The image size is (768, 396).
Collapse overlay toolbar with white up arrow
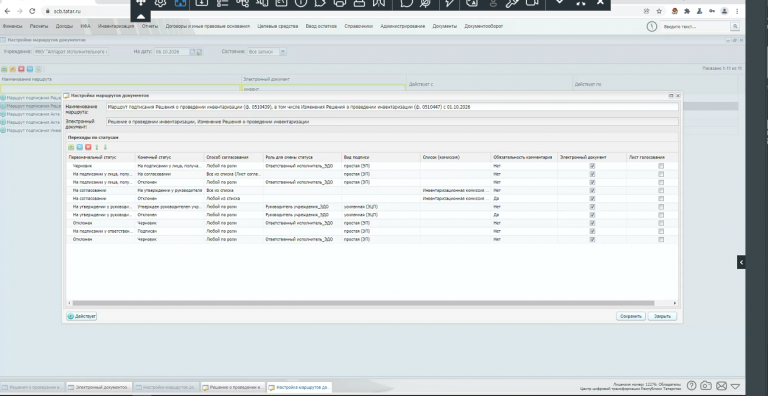point(141,16)
